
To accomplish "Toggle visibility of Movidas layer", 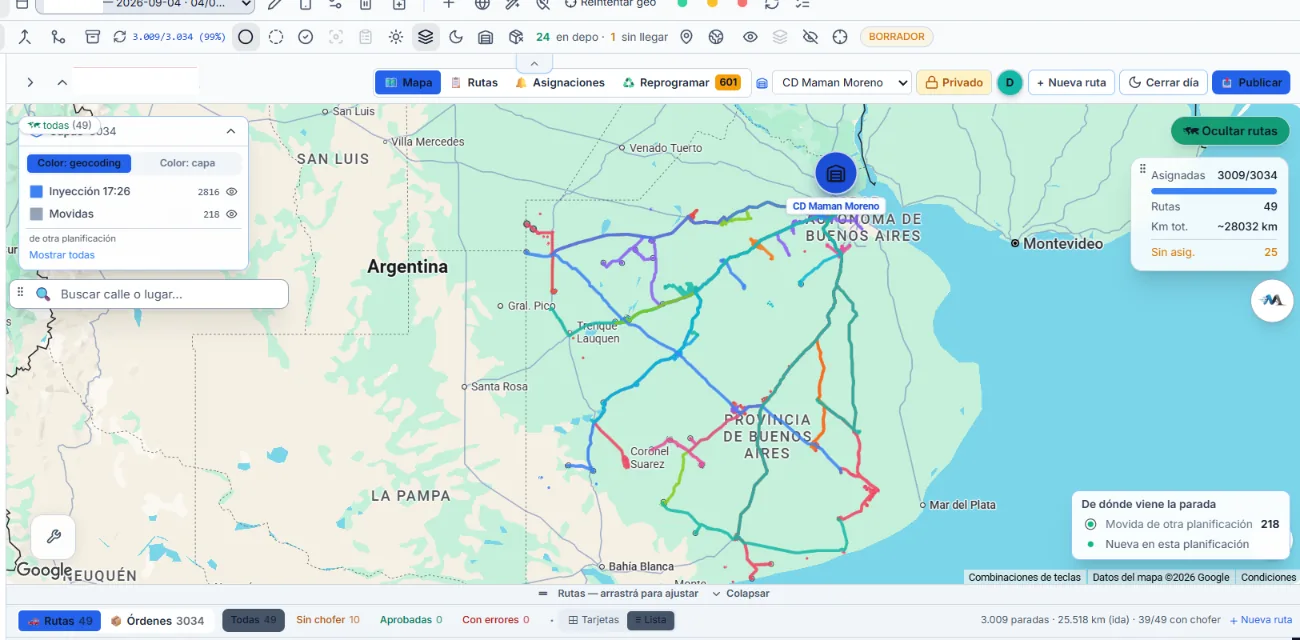I will tap(231, 214).
